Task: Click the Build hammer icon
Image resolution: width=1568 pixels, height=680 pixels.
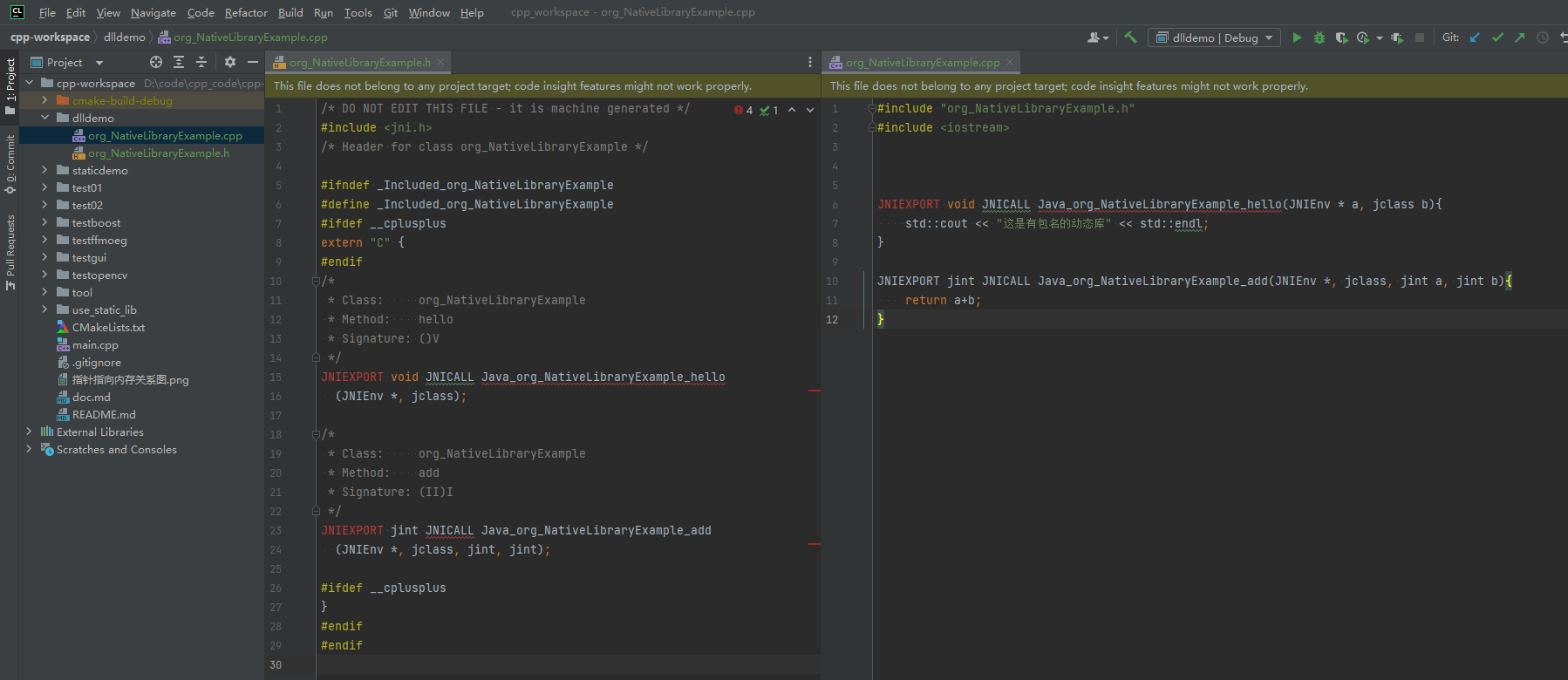Action: pyautogui.click(x=1130, y=37)
